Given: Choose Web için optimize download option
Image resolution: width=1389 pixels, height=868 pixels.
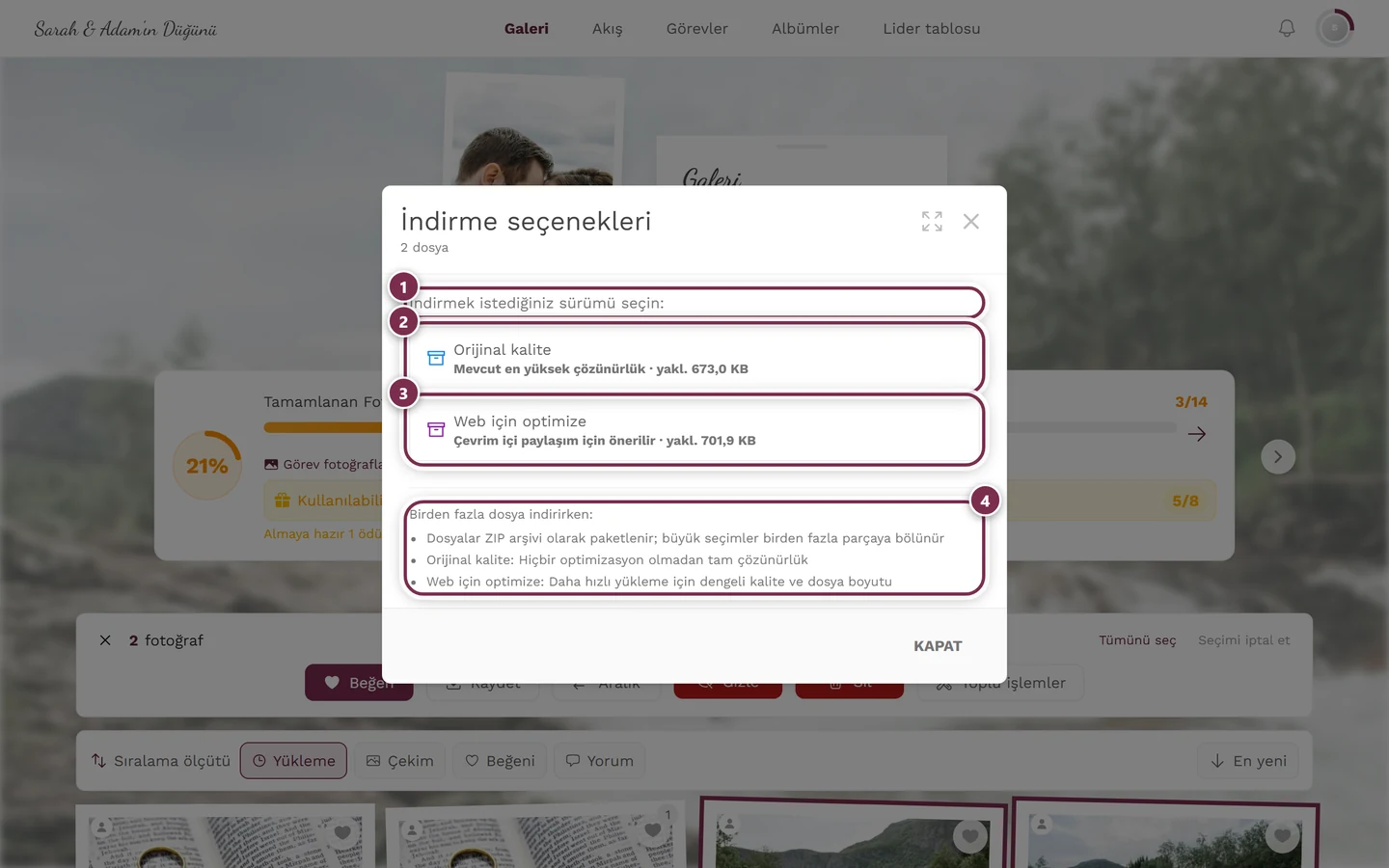Looking at the screenshot, I should click(694, 430).
